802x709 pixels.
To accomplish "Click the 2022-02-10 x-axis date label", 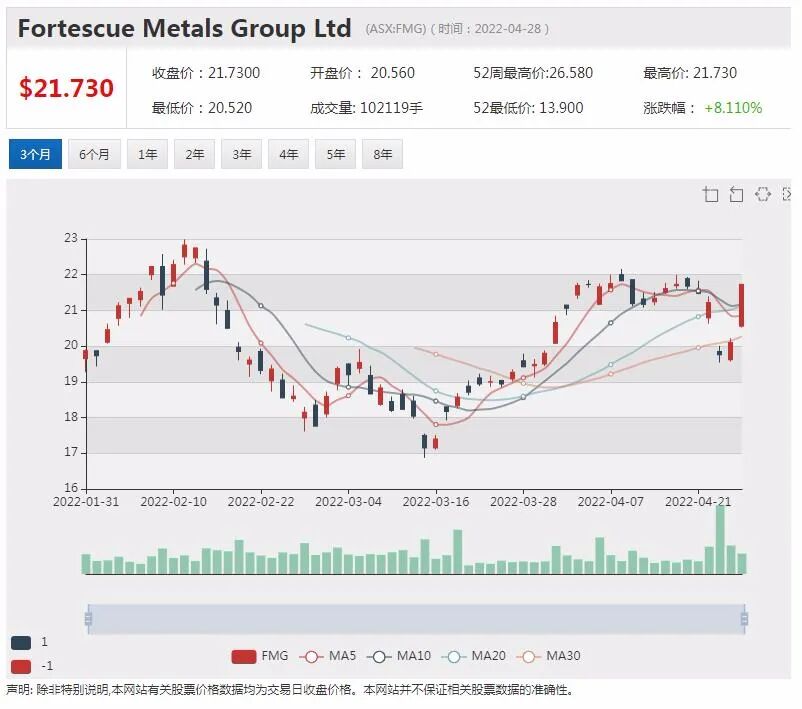I will pyautogui.click(x=173, y=501).
